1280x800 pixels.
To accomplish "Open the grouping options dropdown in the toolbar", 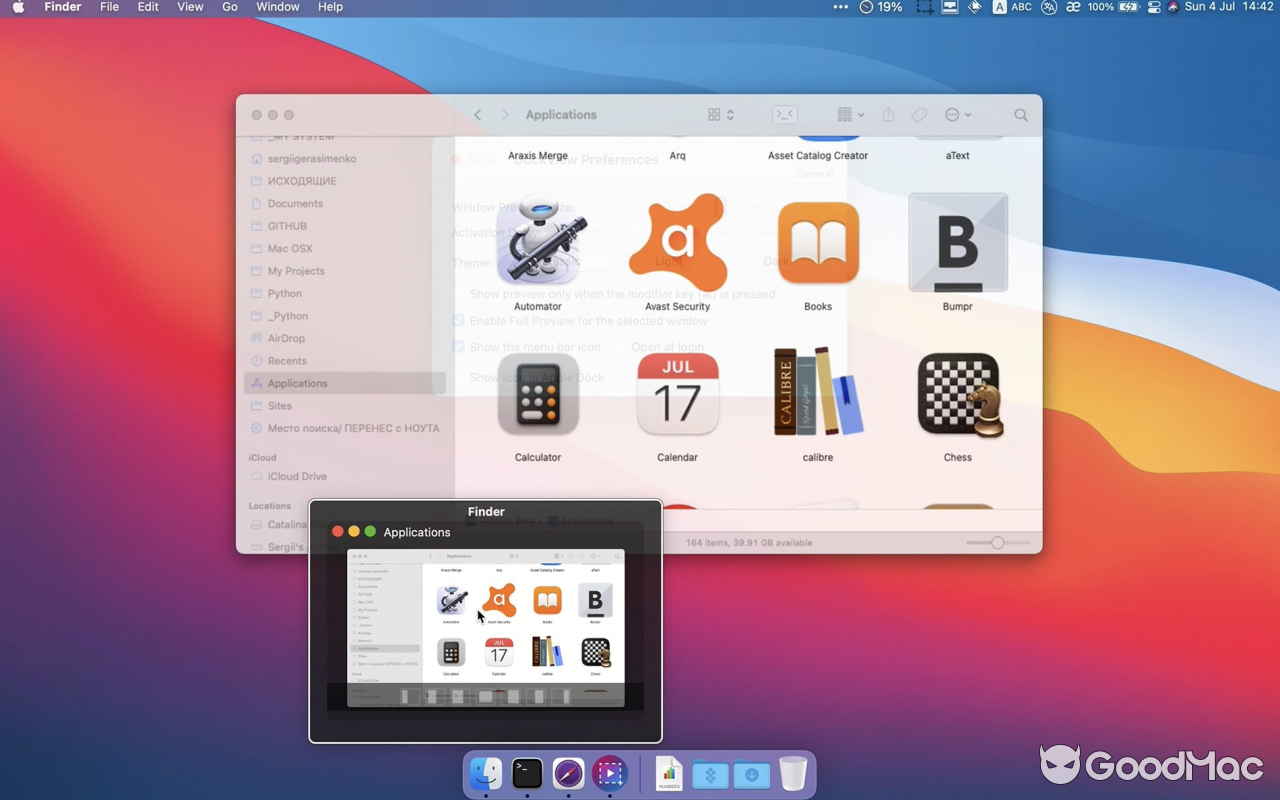I will click(x=848, y=114).
